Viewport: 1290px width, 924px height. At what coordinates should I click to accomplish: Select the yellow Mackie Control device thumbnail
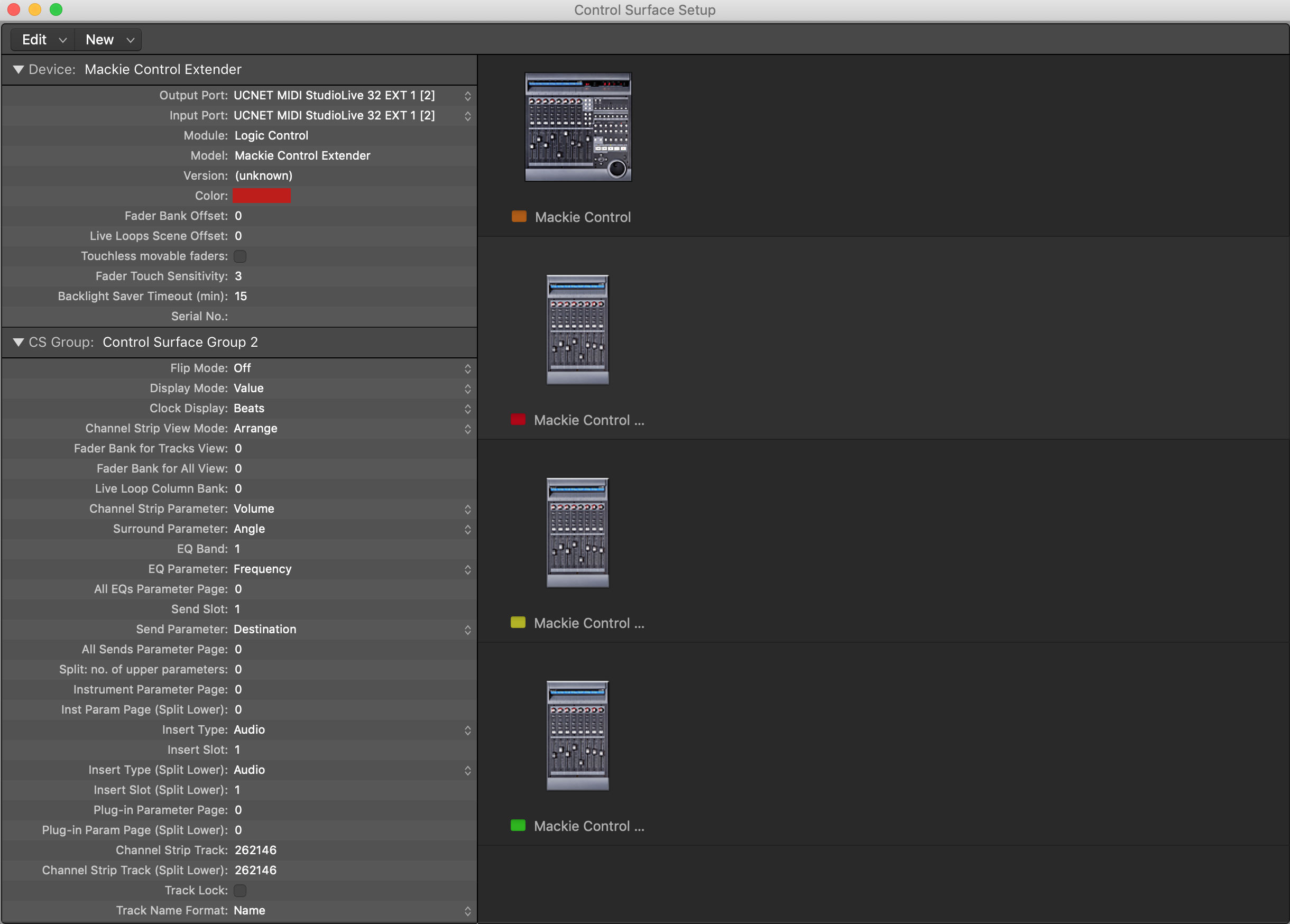577,533
